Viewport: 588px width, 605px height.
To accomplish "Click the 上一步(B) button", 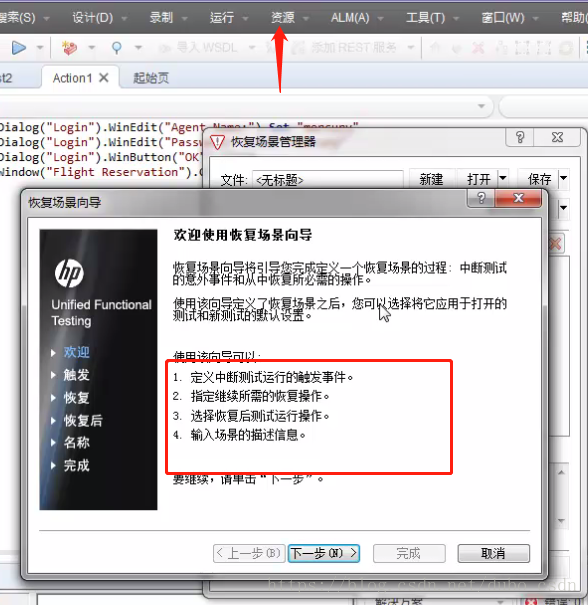I will click(249, 553).
